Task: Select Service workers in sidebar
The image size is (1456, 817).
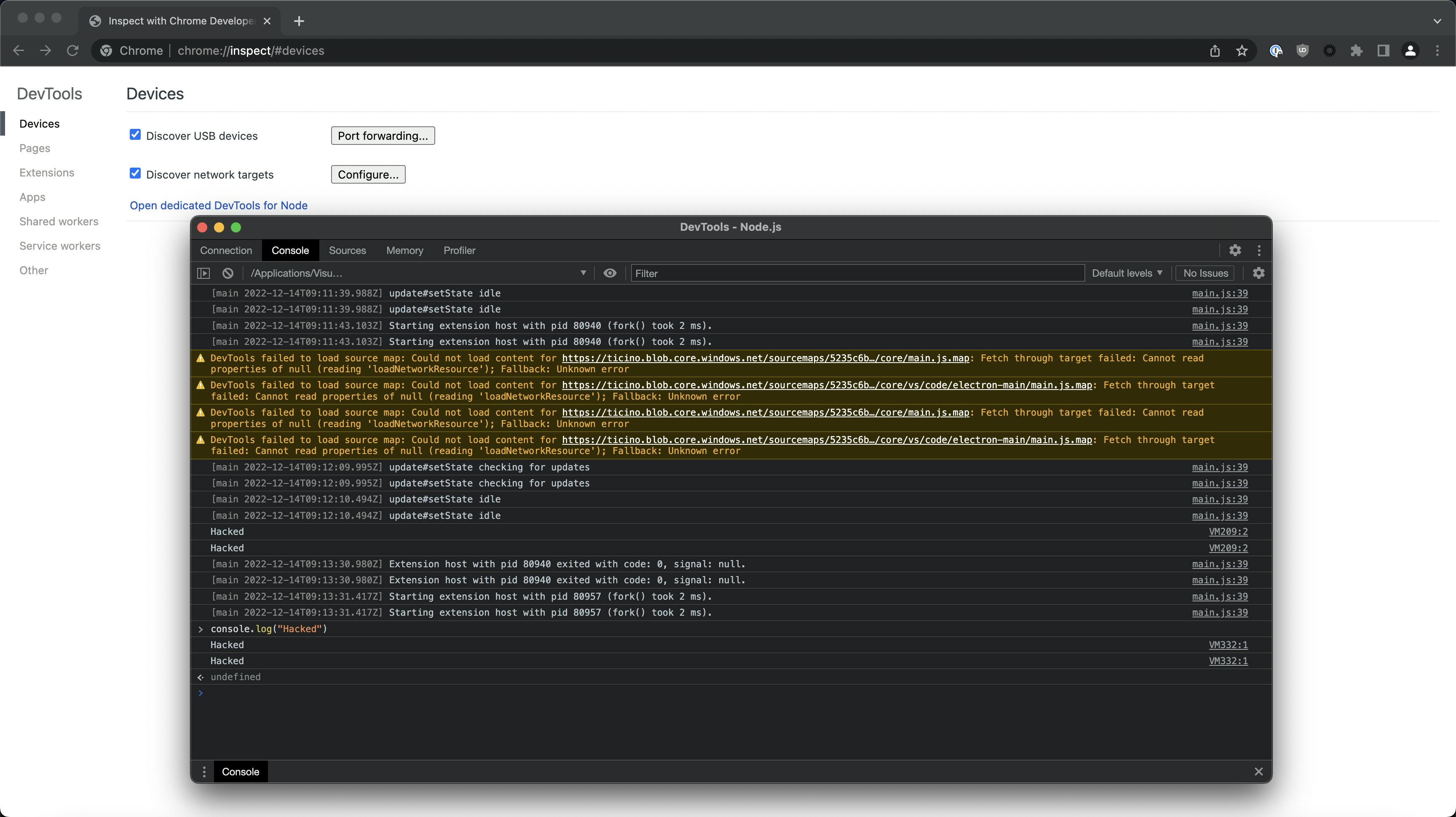Action: point(59,246)
